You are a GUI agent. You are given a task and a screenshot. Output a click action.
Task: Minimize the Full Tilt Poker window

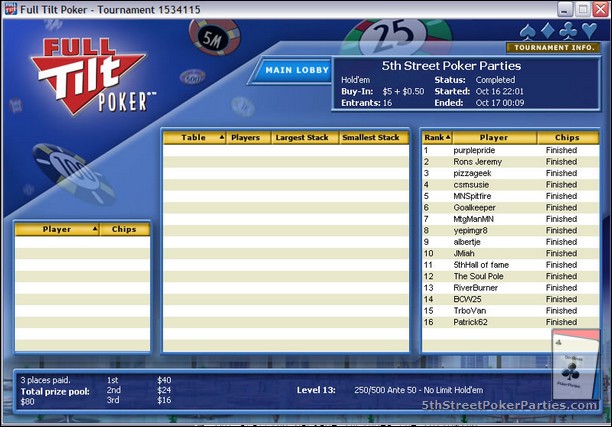click(564, 9)
